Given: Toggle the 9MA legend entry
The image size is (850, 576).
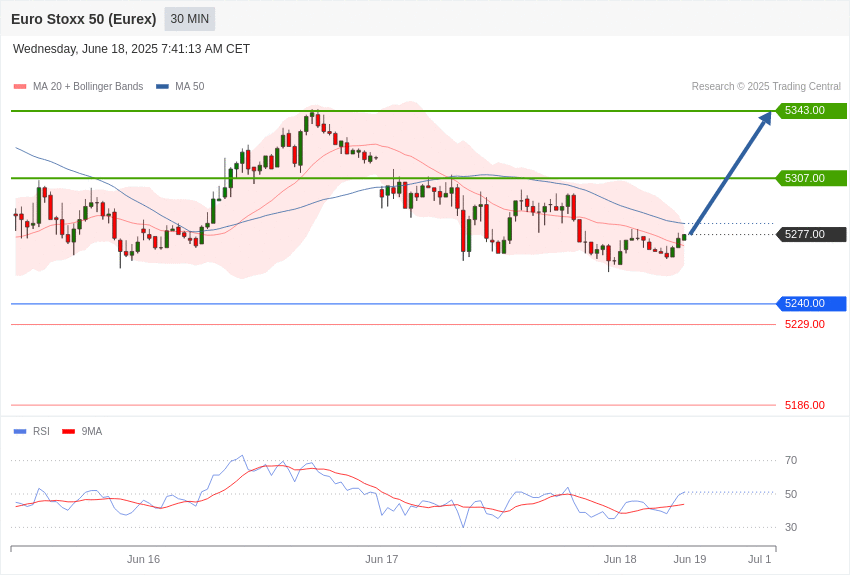Looking at the screenshot, I should [82, 431].
